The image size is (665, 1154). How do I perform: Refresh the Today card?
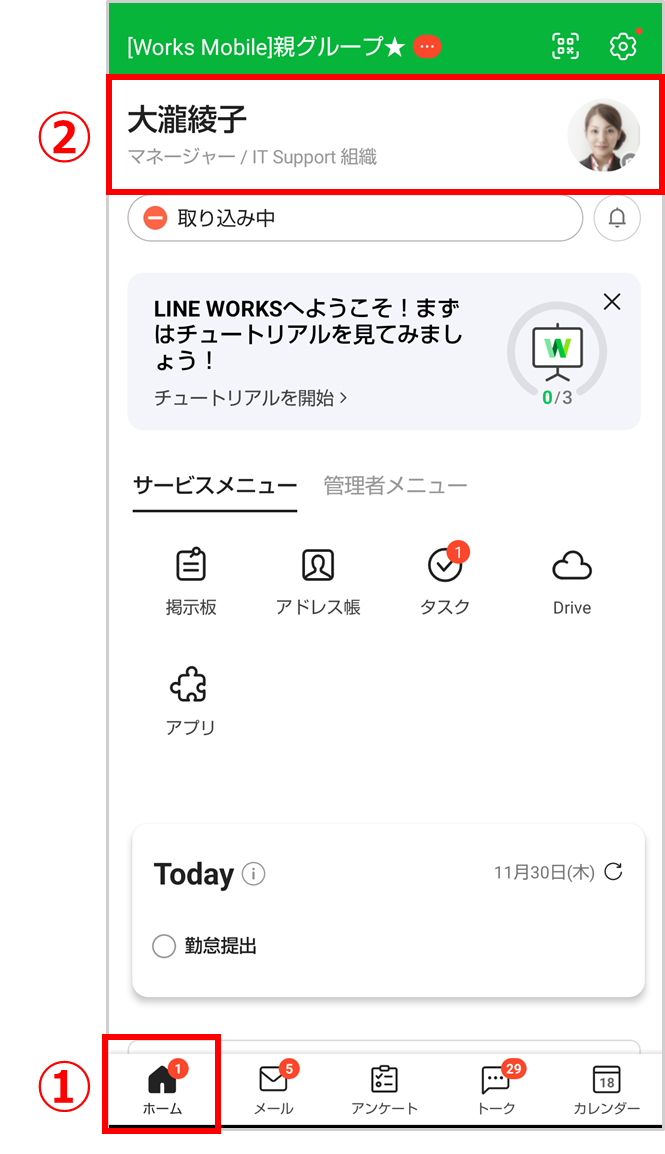point(614,872)
